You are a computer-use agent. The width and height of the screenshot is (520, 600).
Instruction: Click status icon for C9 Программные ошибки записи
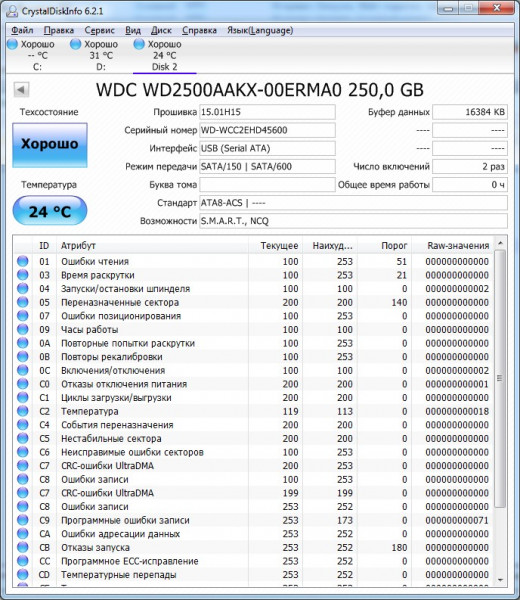click(23, 520)
